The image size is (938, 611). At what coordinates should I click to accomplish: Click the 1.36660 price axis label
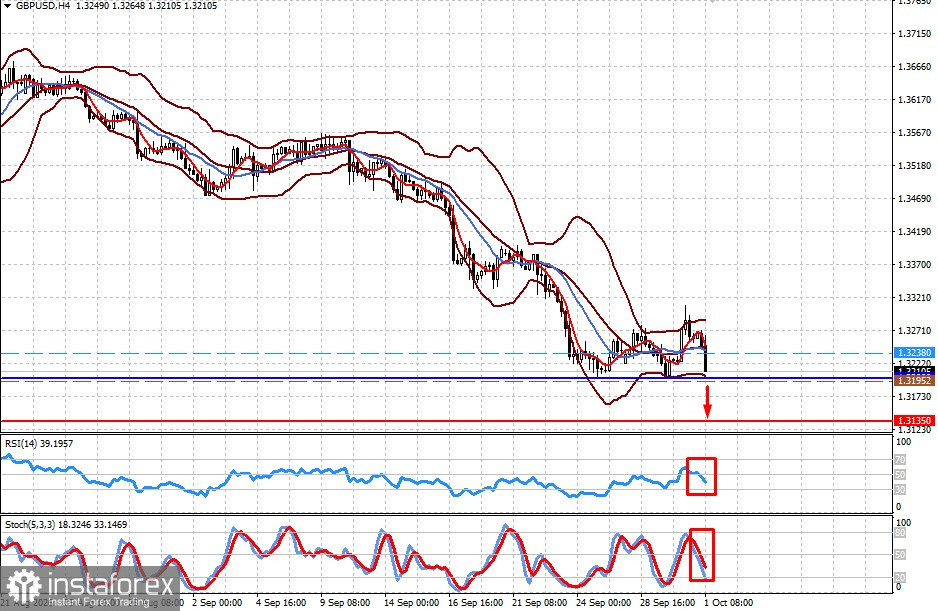[x=915, y=67]
